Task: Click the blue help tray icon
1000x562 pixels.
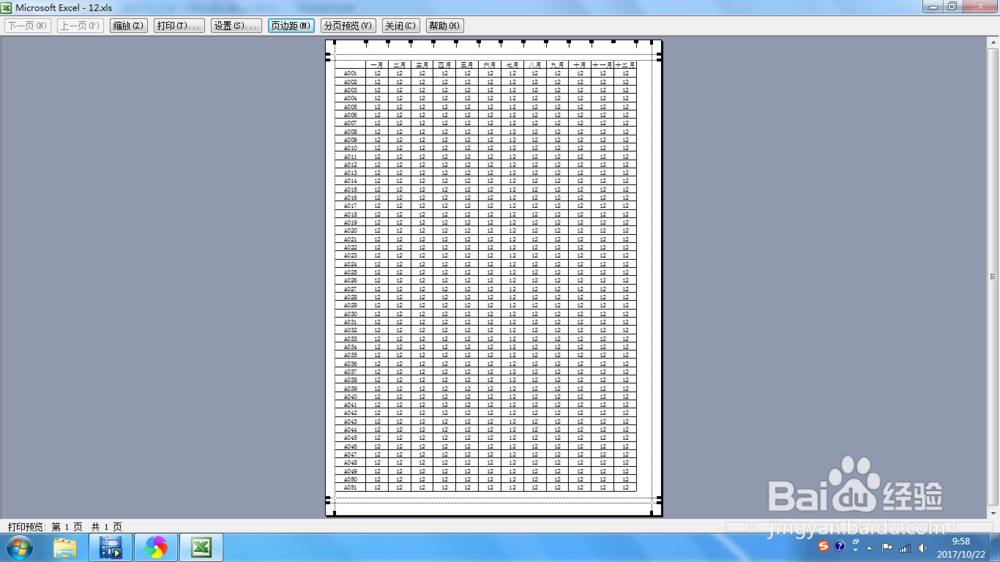Action: click(839, 546)
